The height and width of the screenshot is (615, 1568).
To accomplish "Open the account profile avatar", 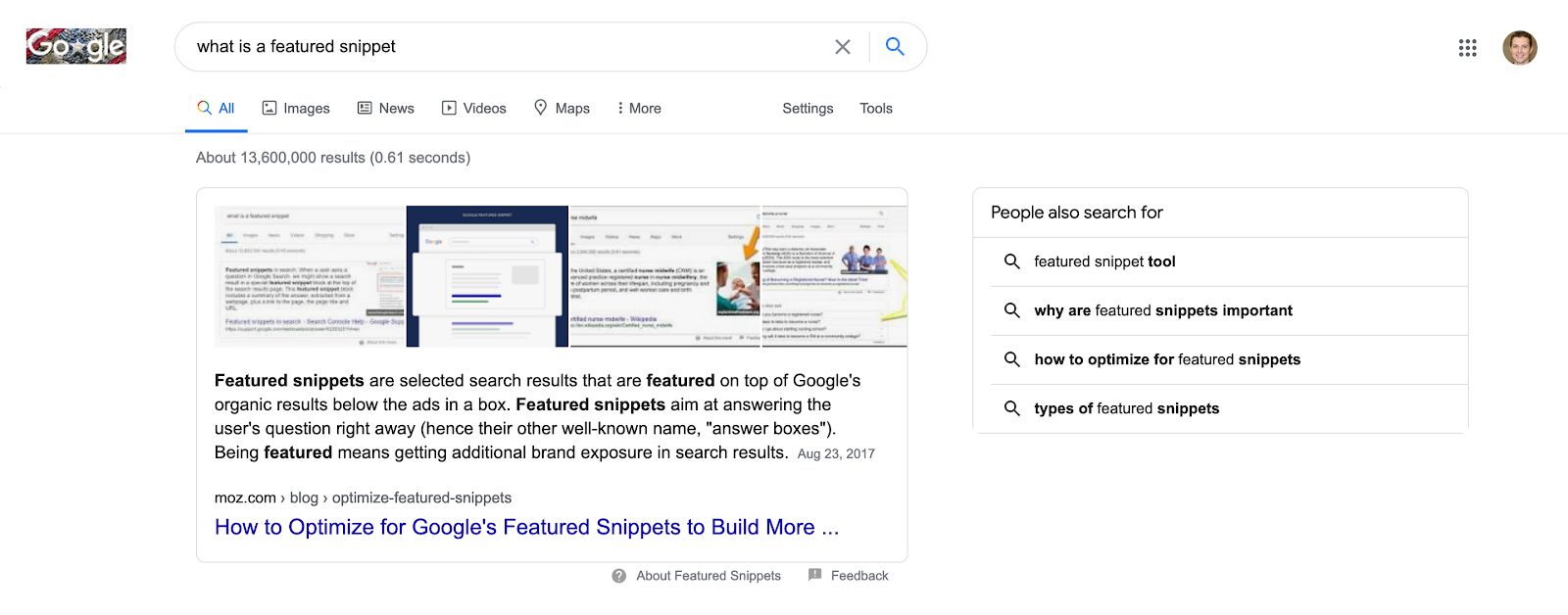I will pyautogui.click(x=1520, y=47).
